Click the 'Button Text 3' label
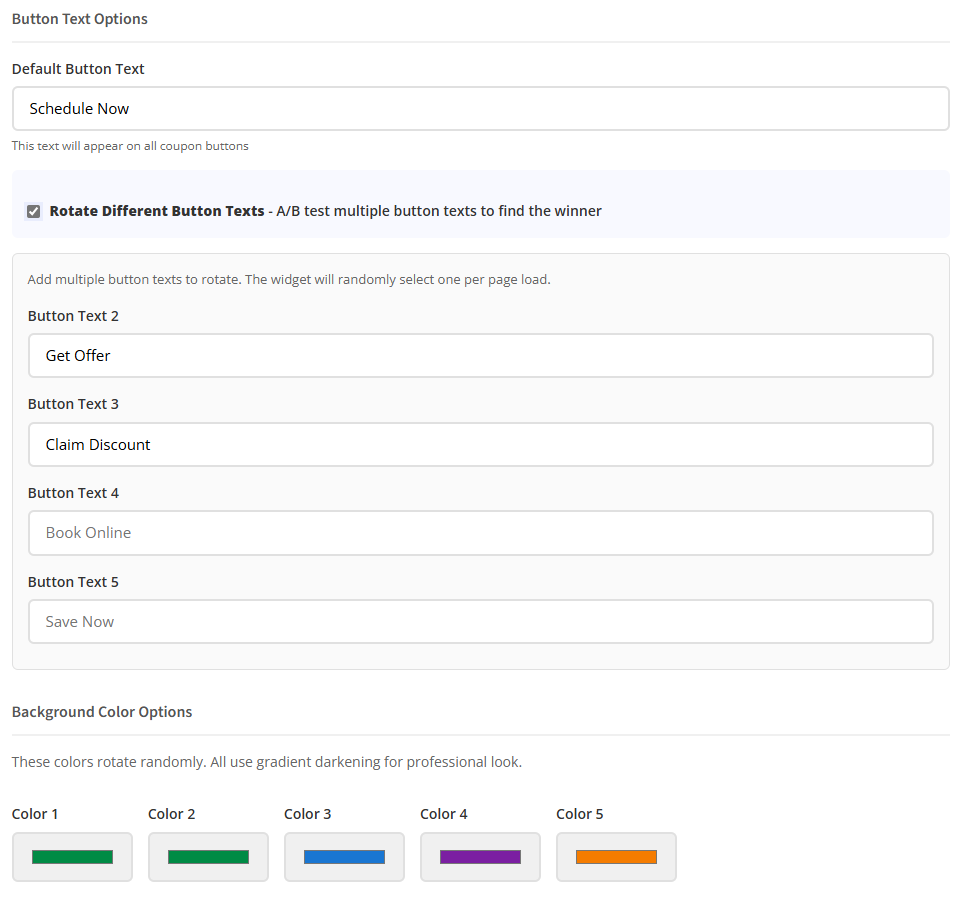 click(73, 404)
